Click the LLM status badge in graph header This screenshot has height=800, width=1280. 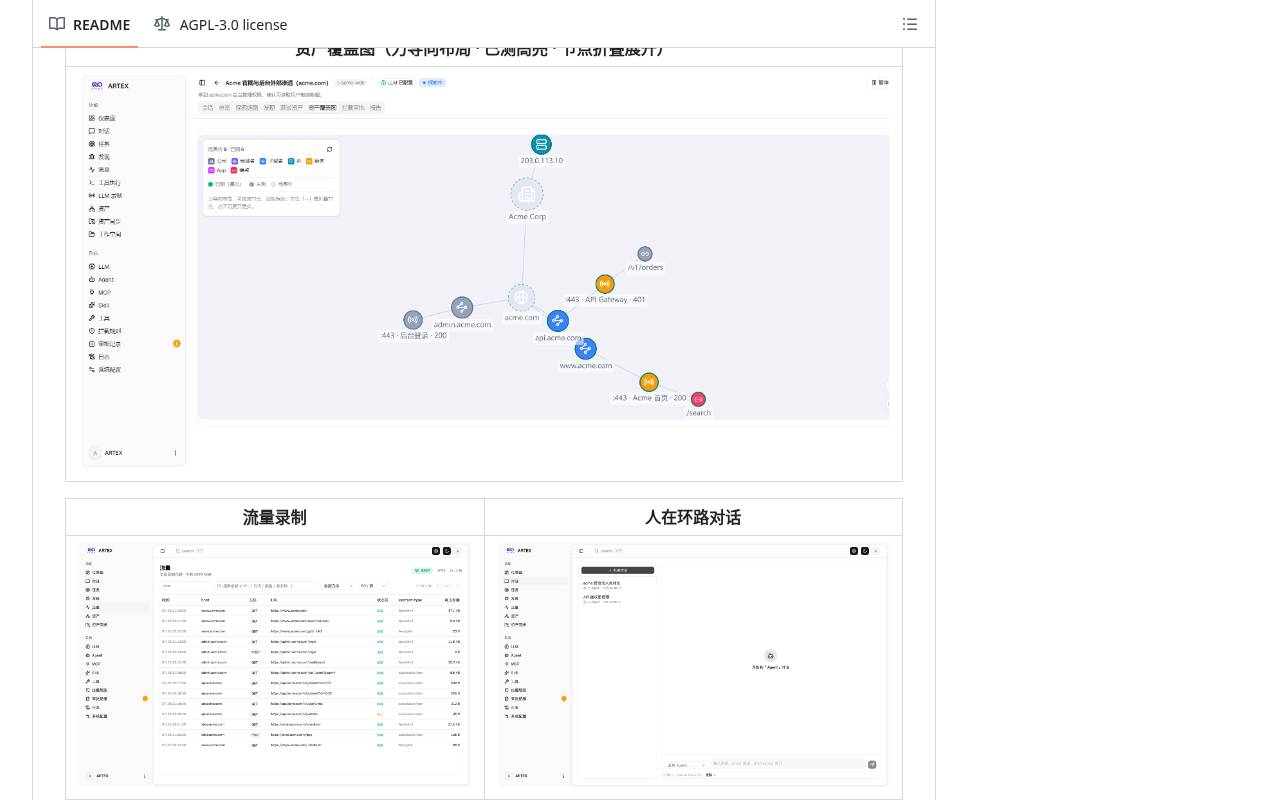[x=398, y=83]
